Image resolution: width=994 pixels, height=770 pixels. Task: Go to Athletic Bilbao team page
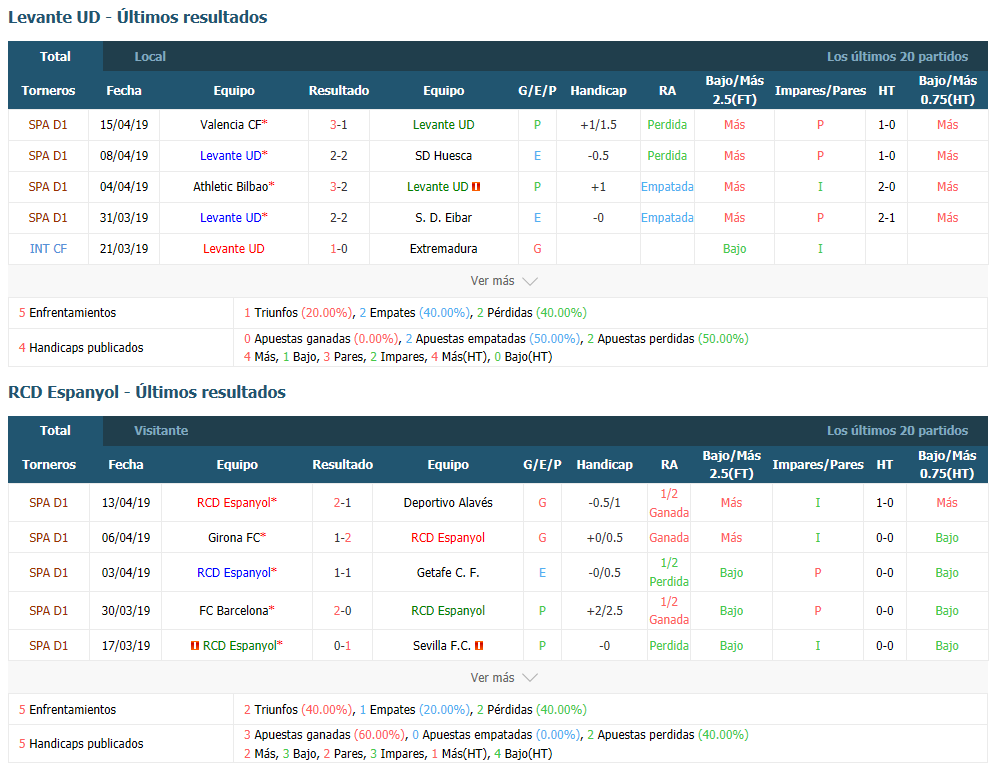(x=231, y=187)
